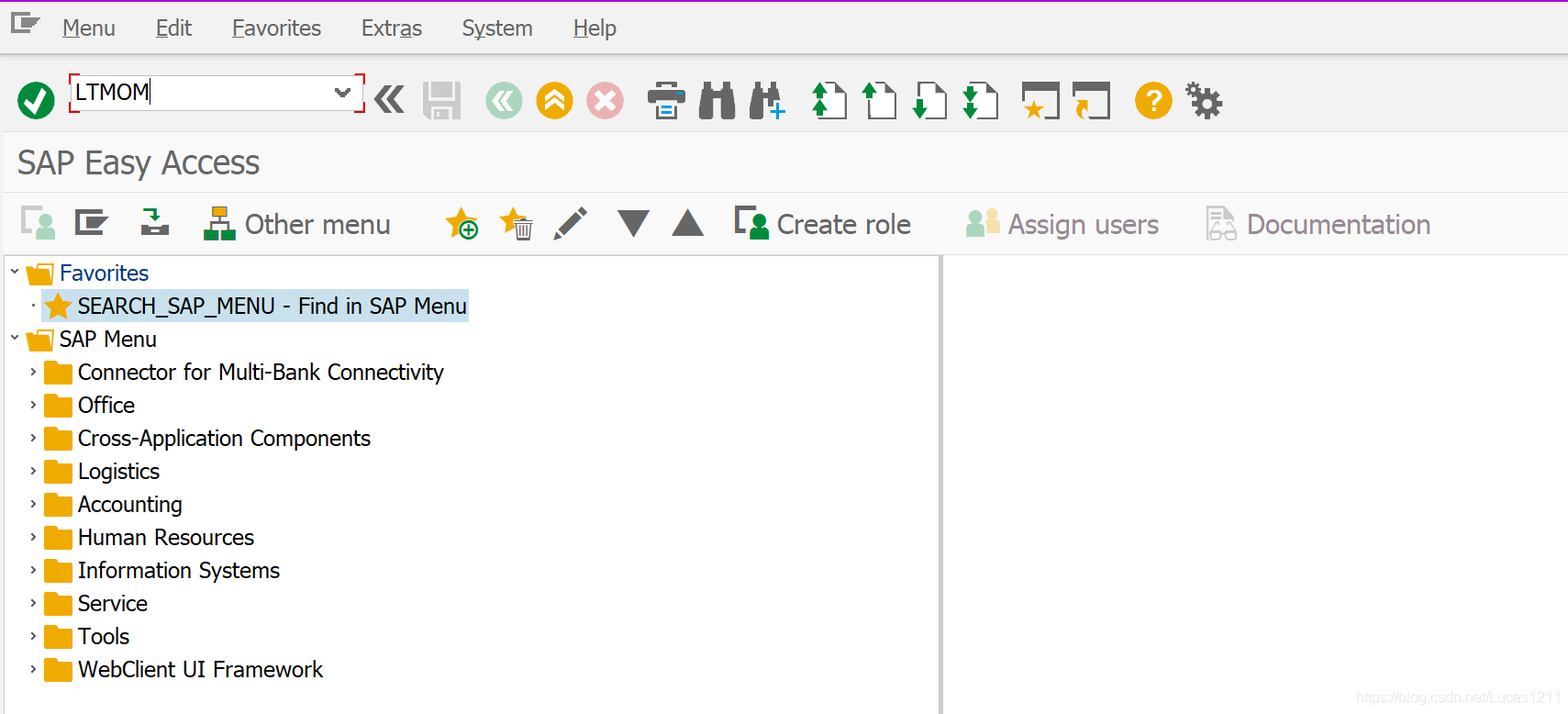Select Information Systems tree item text

click(x=179, y=570)
